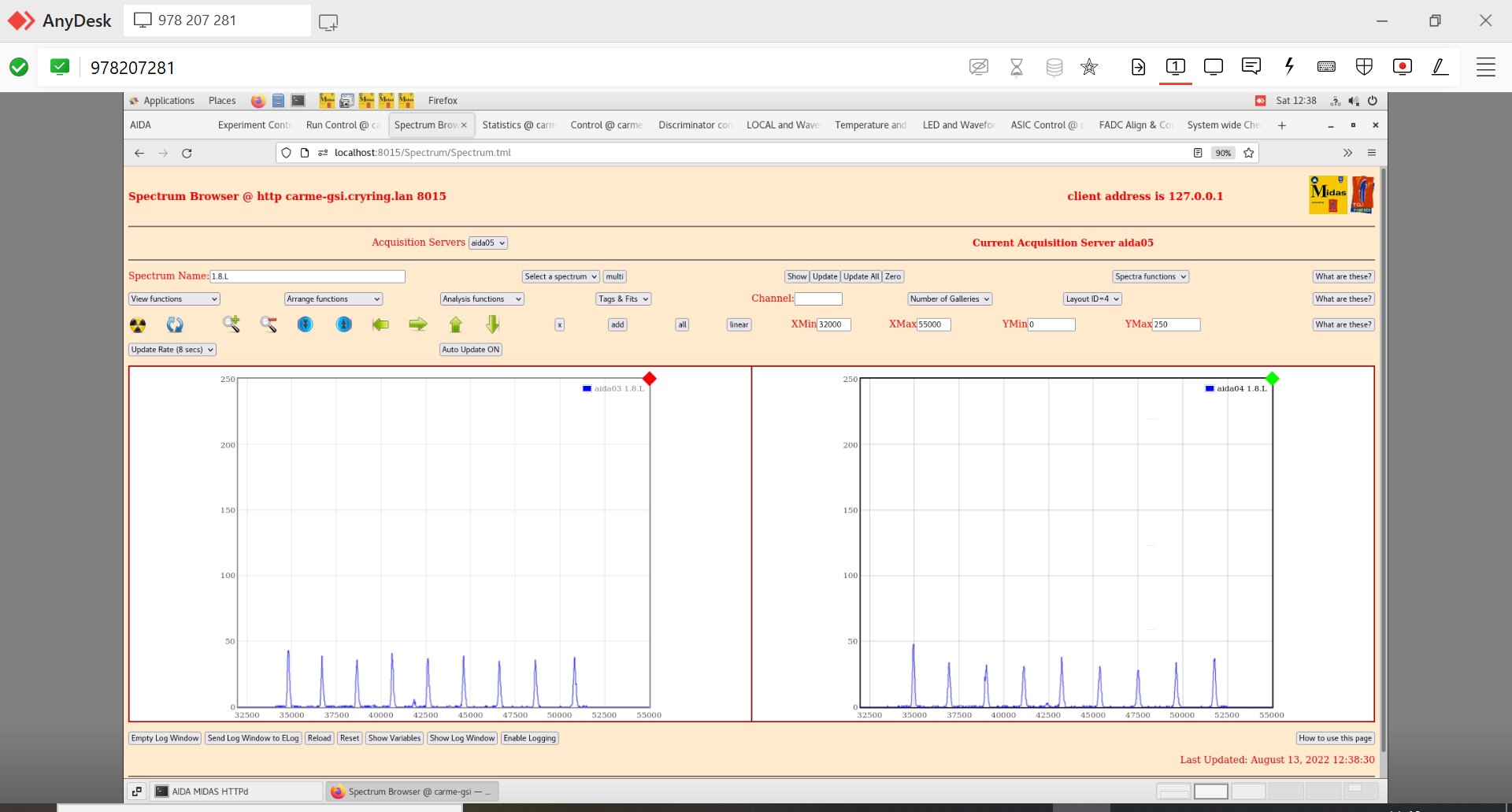Click Firefox page reload button
Screen dimensions: 1512x812
click(x=187, y=153)
